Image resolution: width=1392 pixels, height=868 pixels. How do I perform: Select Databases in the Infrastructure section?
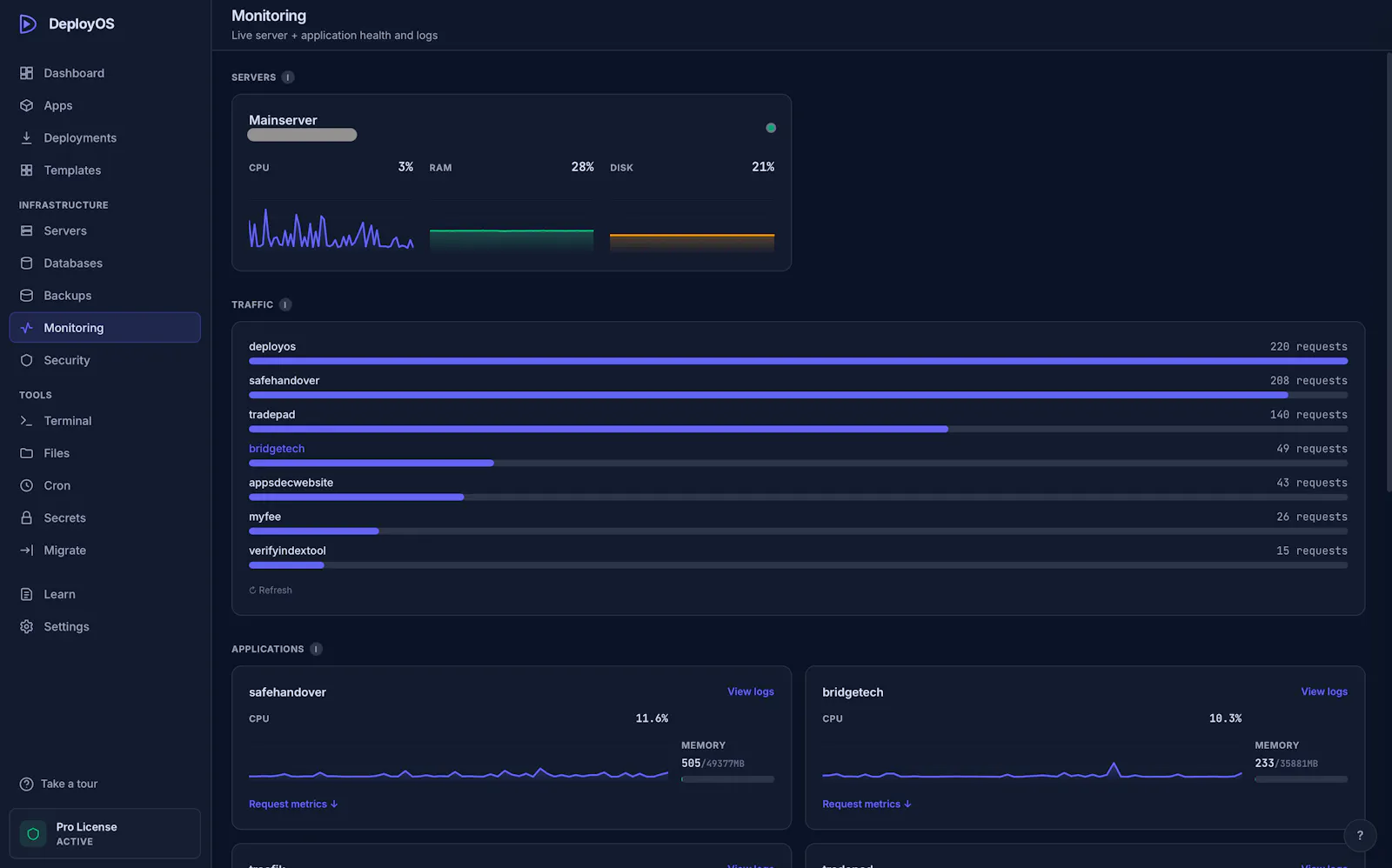pos(104,263)
